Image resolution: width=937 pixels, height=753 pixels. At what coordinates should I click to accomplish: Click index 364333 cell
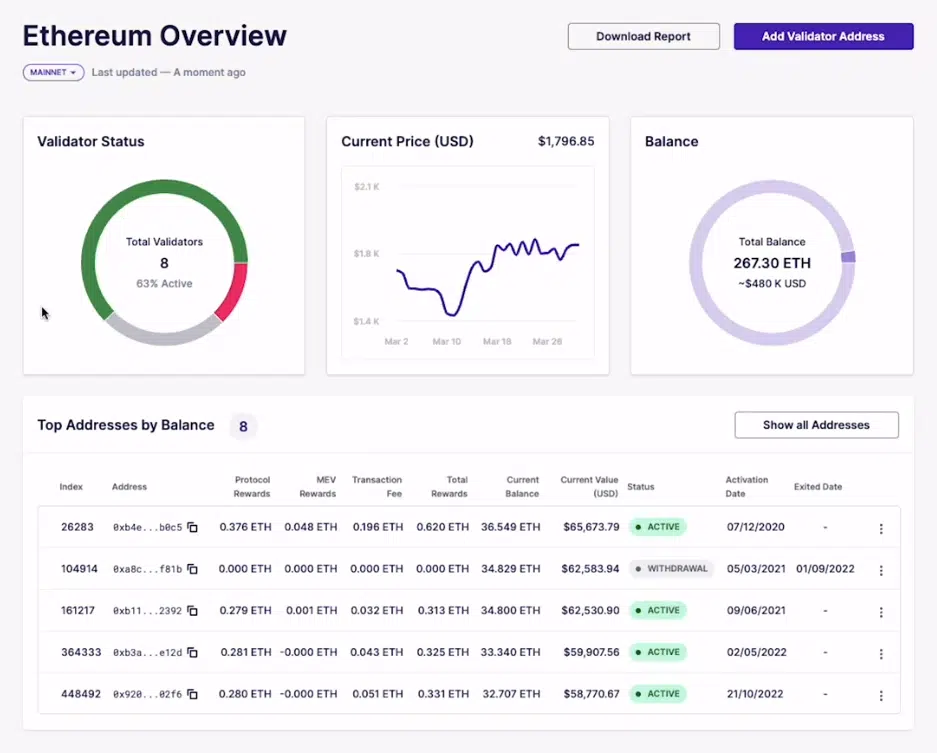81,653
